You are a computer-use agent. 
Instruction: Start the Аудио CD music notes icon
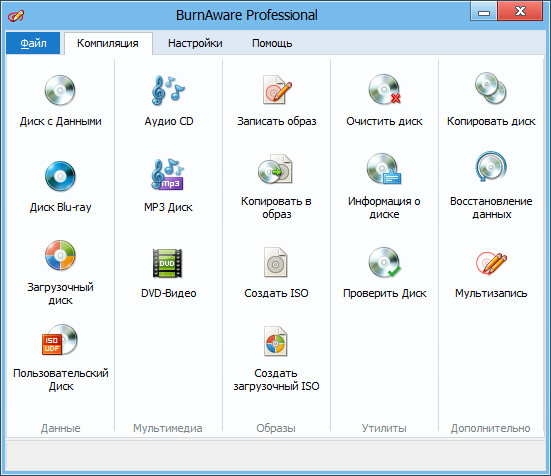coord(168,90)
